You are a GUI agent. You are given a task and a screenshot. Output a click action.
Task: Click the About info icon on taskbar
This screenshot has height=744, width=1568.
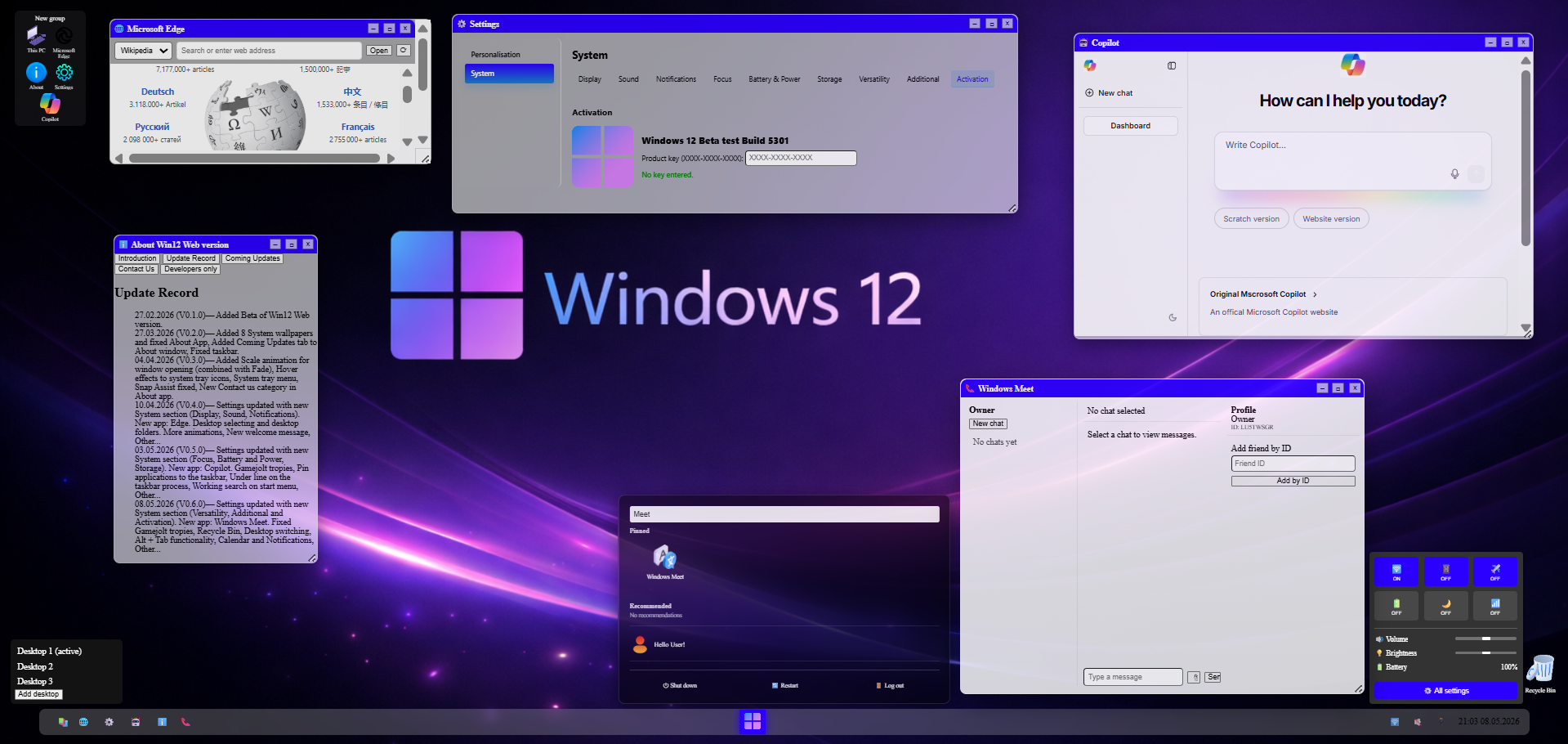pos(162,722)
